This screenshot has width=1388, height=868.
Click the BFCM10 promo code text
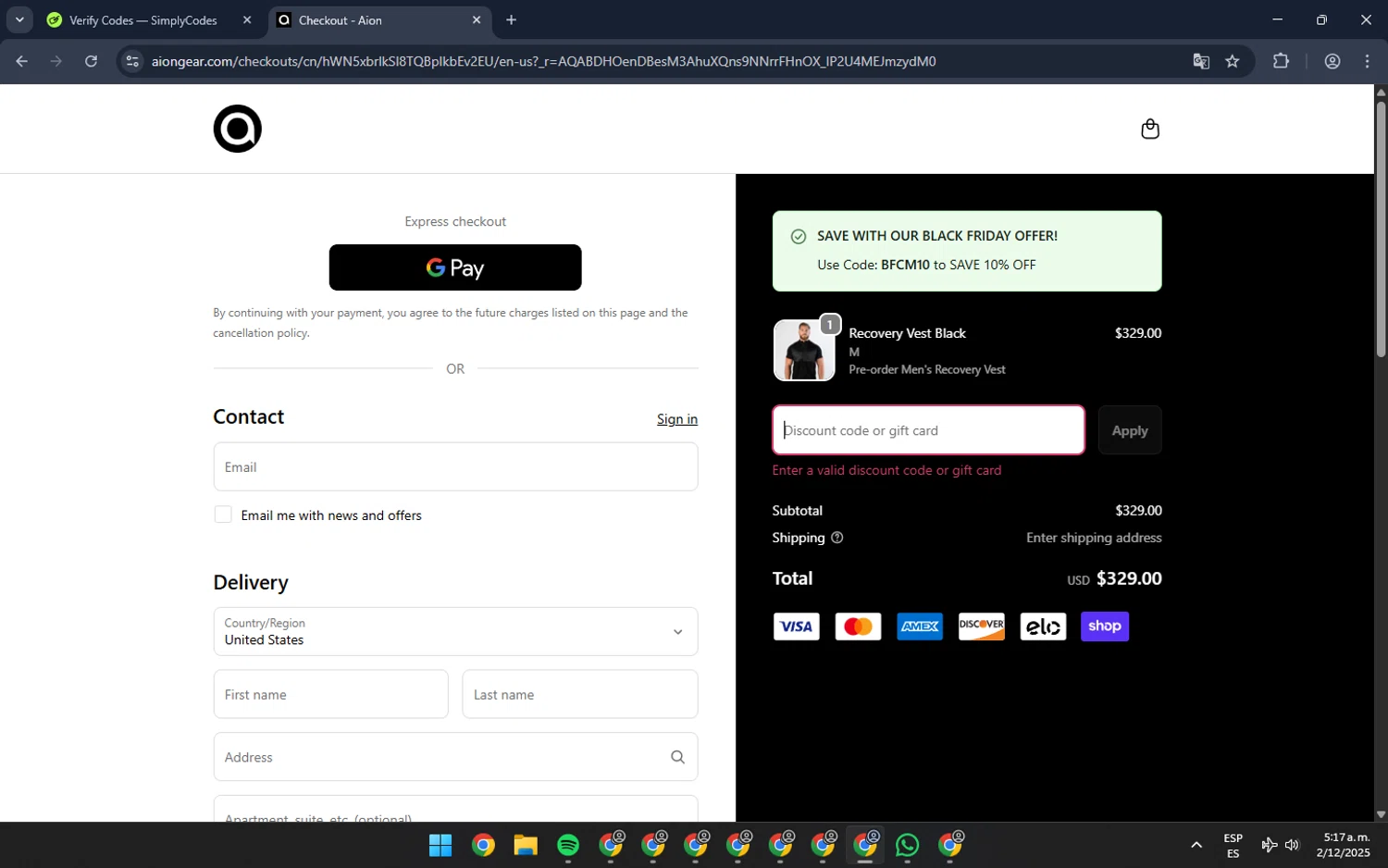click(905, 265)
